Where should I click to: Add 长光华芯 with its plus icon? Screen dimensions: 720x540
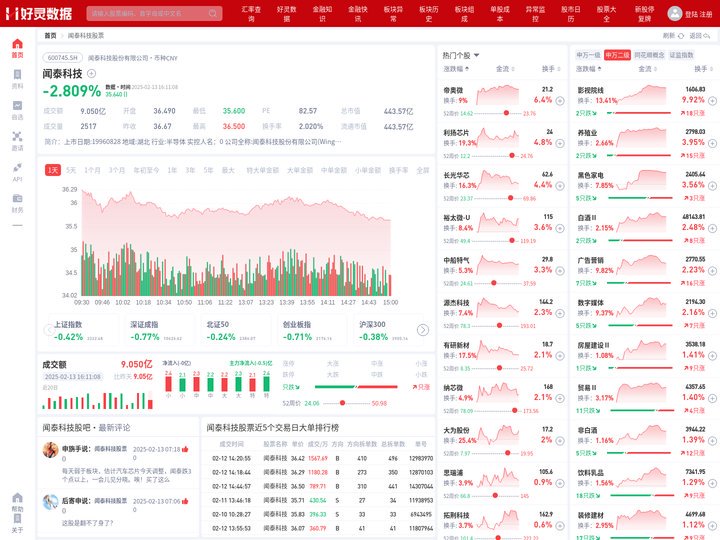pos(560,186)
